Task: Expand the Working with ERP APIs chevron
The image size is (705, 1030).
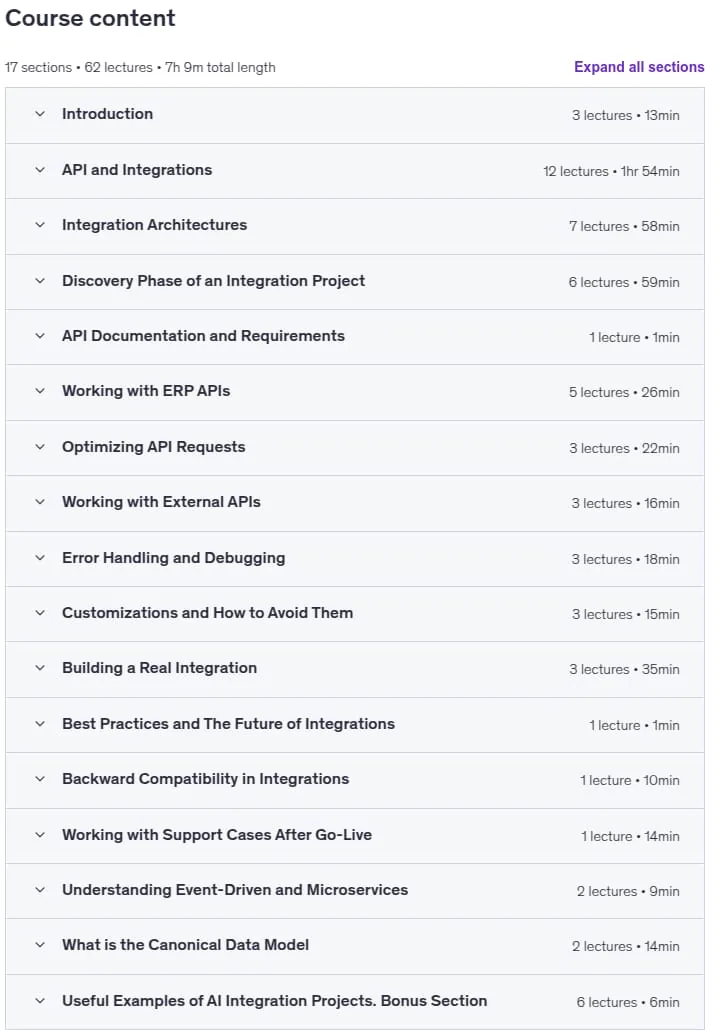Action: (x=40, y=392)
